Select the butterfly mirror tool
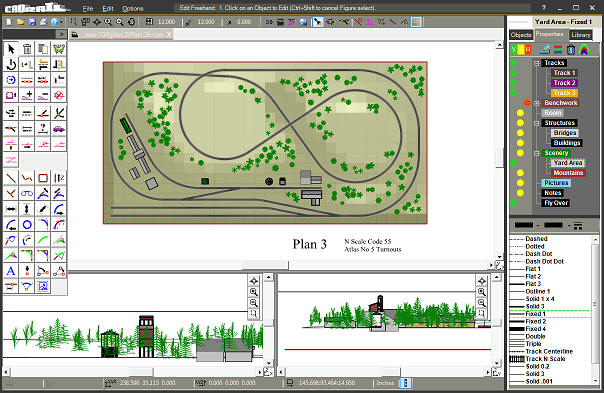This screenshot has height=393, width=604. coord(59,49)
